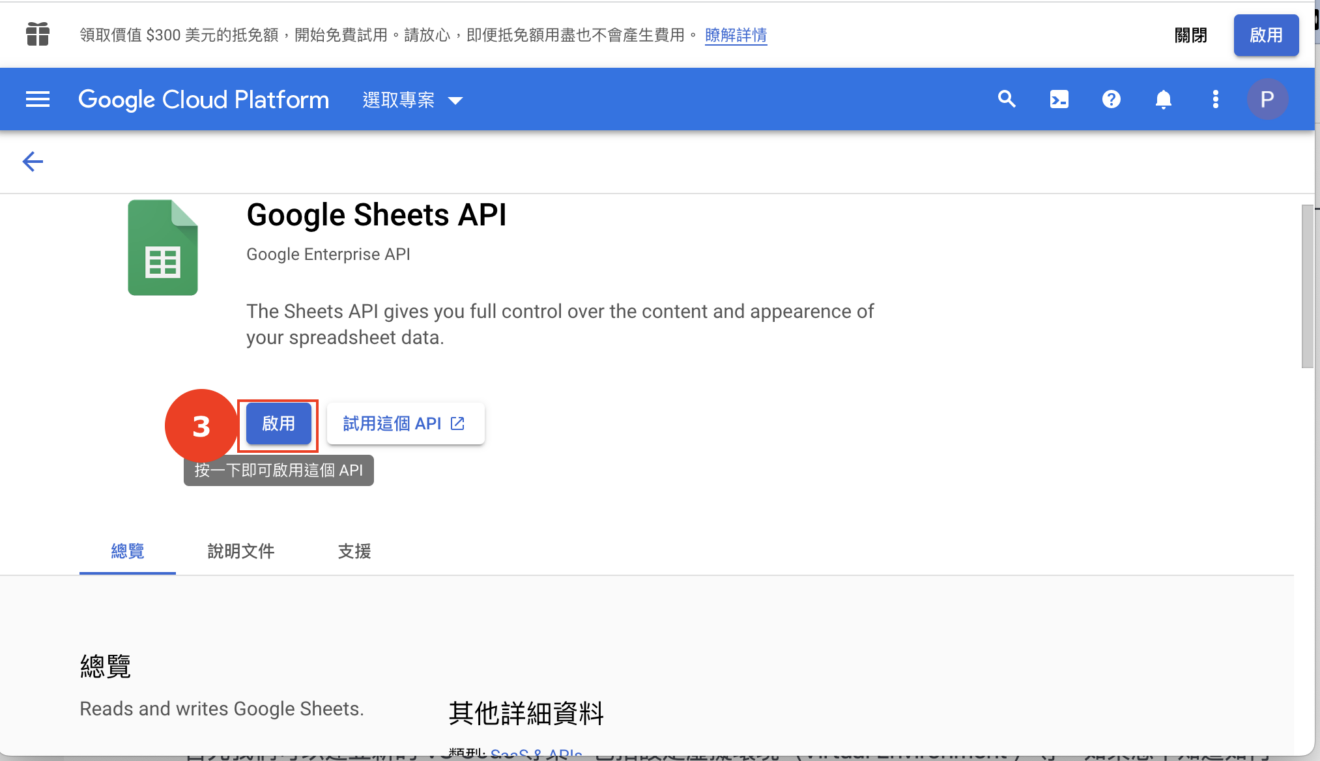
Task: Click the gift box icon in banner
Action: 38,34
